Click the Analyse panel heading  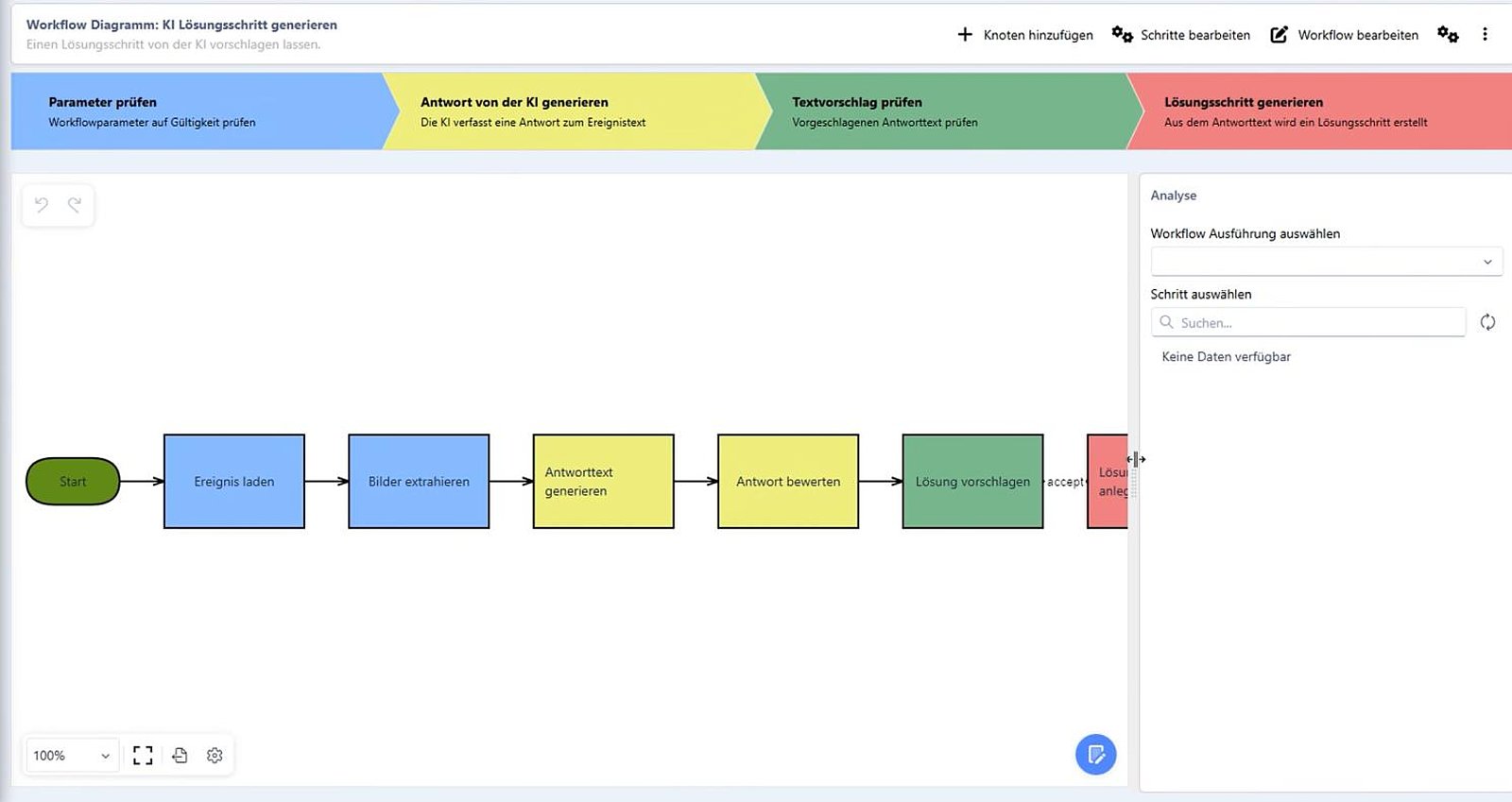[1174, 196]
